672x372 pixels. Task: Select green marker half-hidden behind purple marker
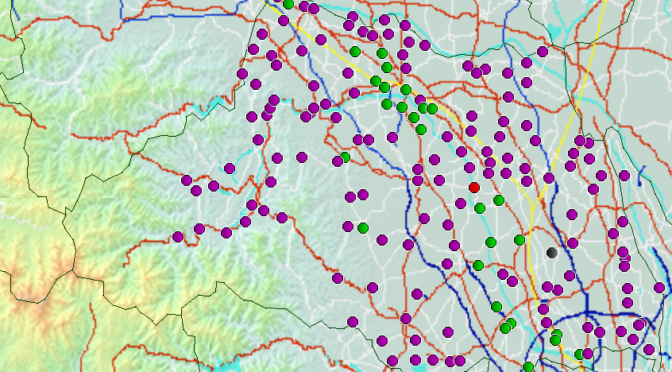pos(345,157)
